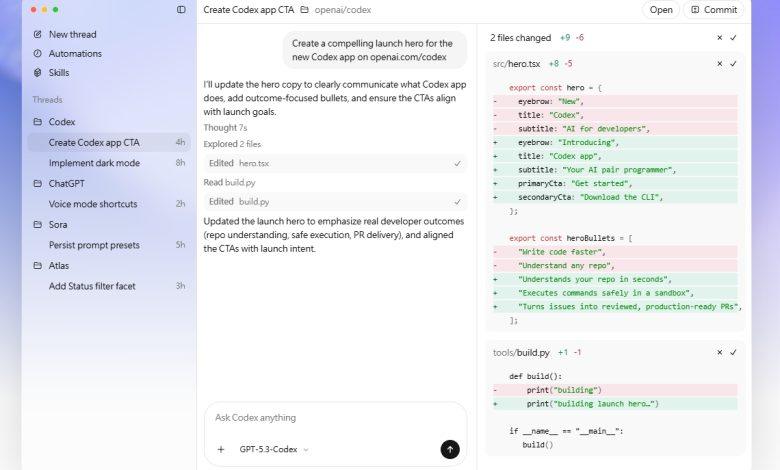Accept src/hero.tsx changes checkmark
This screenshot has width=780, height=470.
tap(733, 63)
